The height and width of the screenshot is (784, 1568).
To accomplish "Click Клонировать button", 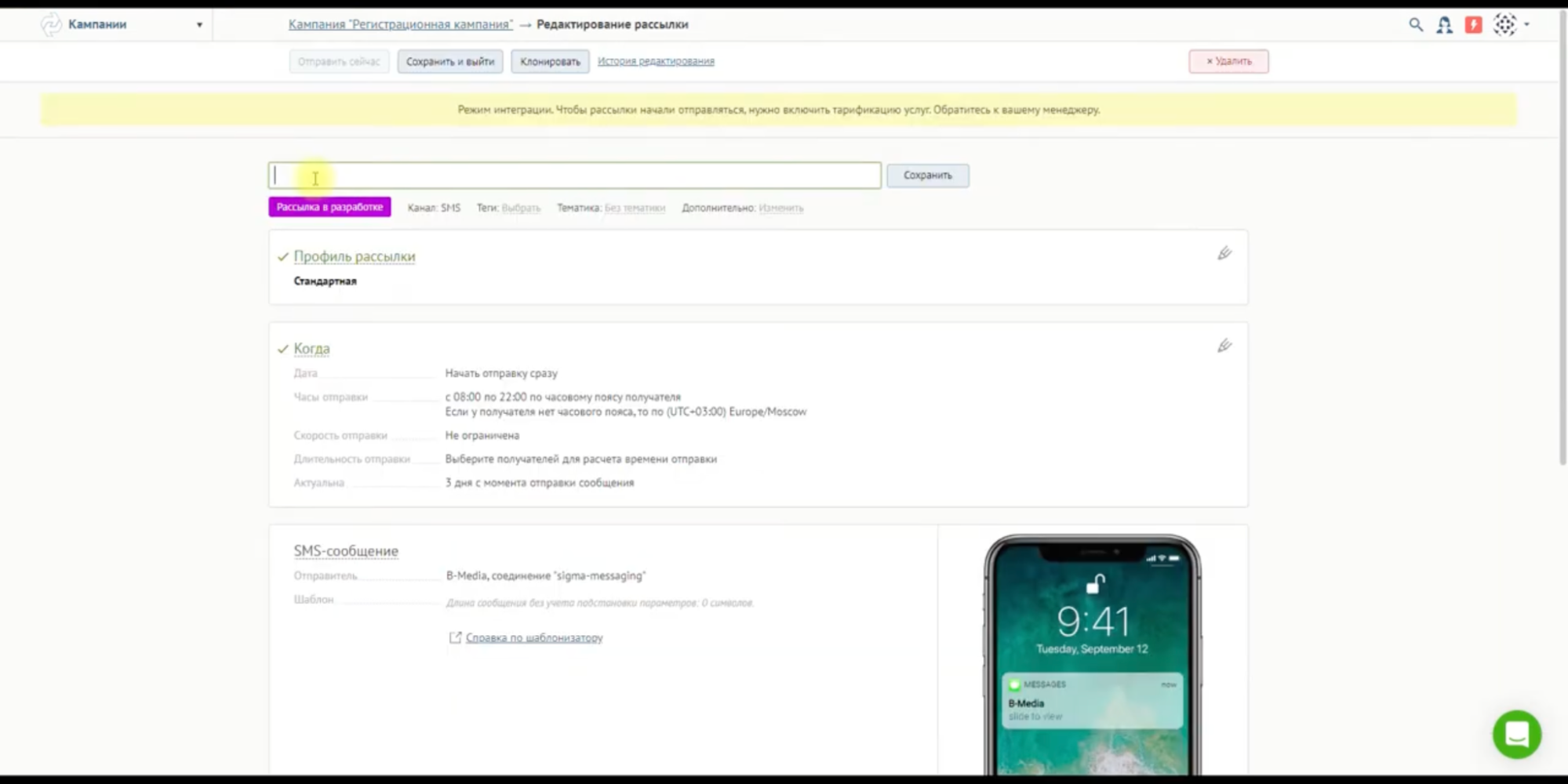I will pyautogui.click(x=550, y=61).
